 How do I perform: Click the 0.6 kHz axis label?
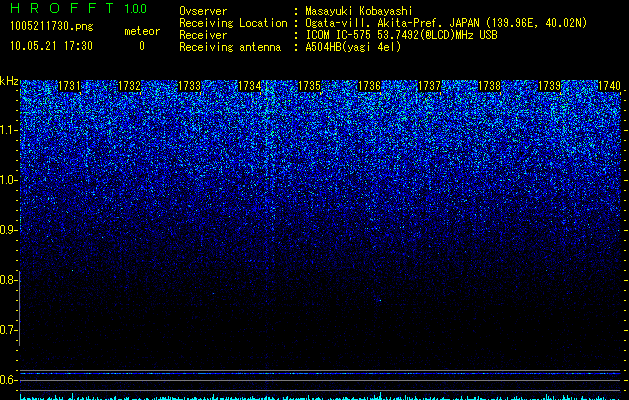(x=8, y=380)
